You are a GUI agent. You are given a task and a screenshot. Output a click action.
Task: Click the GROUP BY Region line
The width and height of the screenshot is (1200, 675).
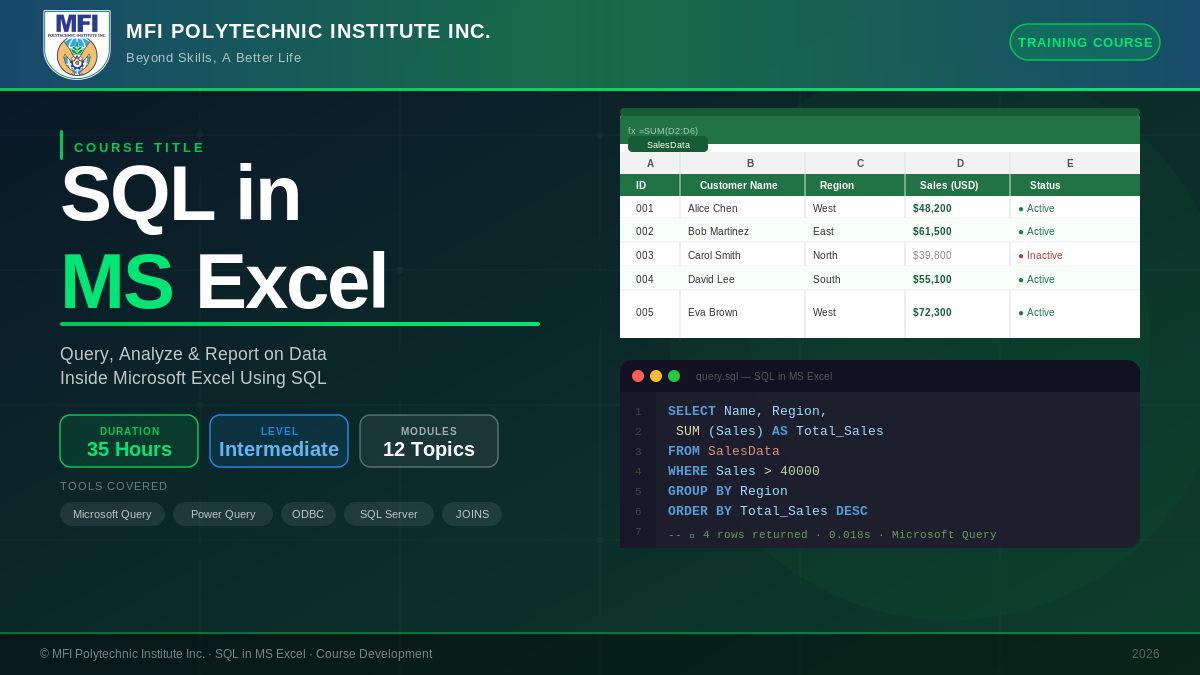pyautogui.click(x=728, y=491)
